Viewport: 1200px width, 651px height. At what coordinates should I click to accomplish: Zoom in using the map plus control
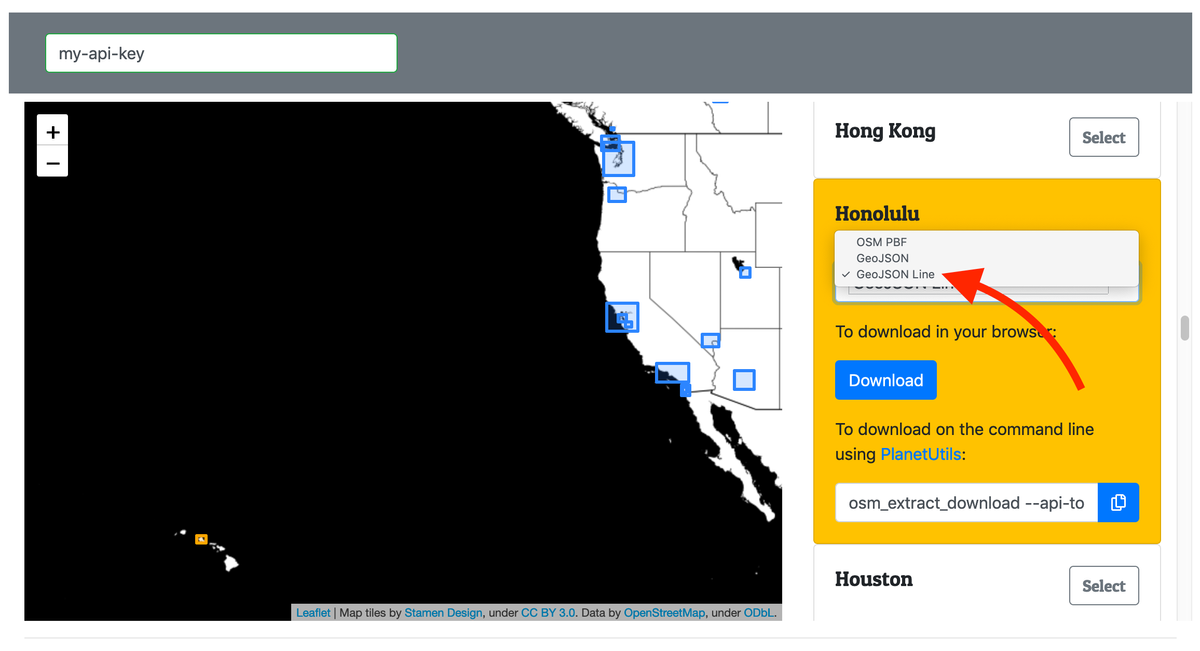[52, 130]
